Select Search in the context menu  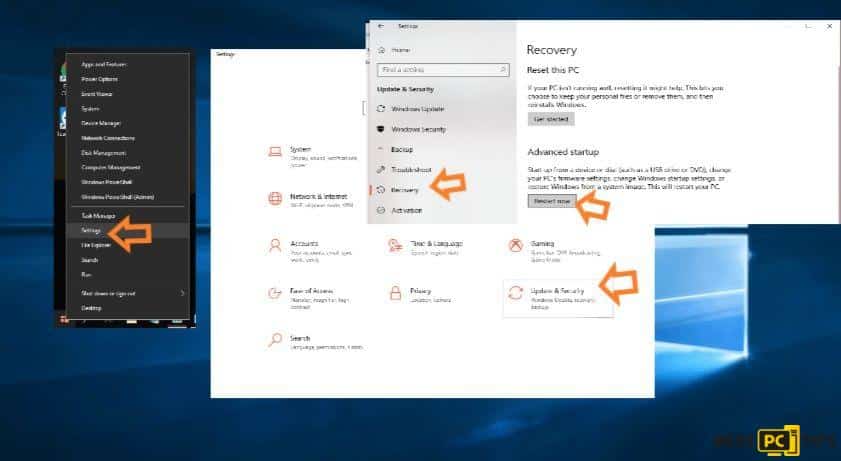tap(90, 260)
